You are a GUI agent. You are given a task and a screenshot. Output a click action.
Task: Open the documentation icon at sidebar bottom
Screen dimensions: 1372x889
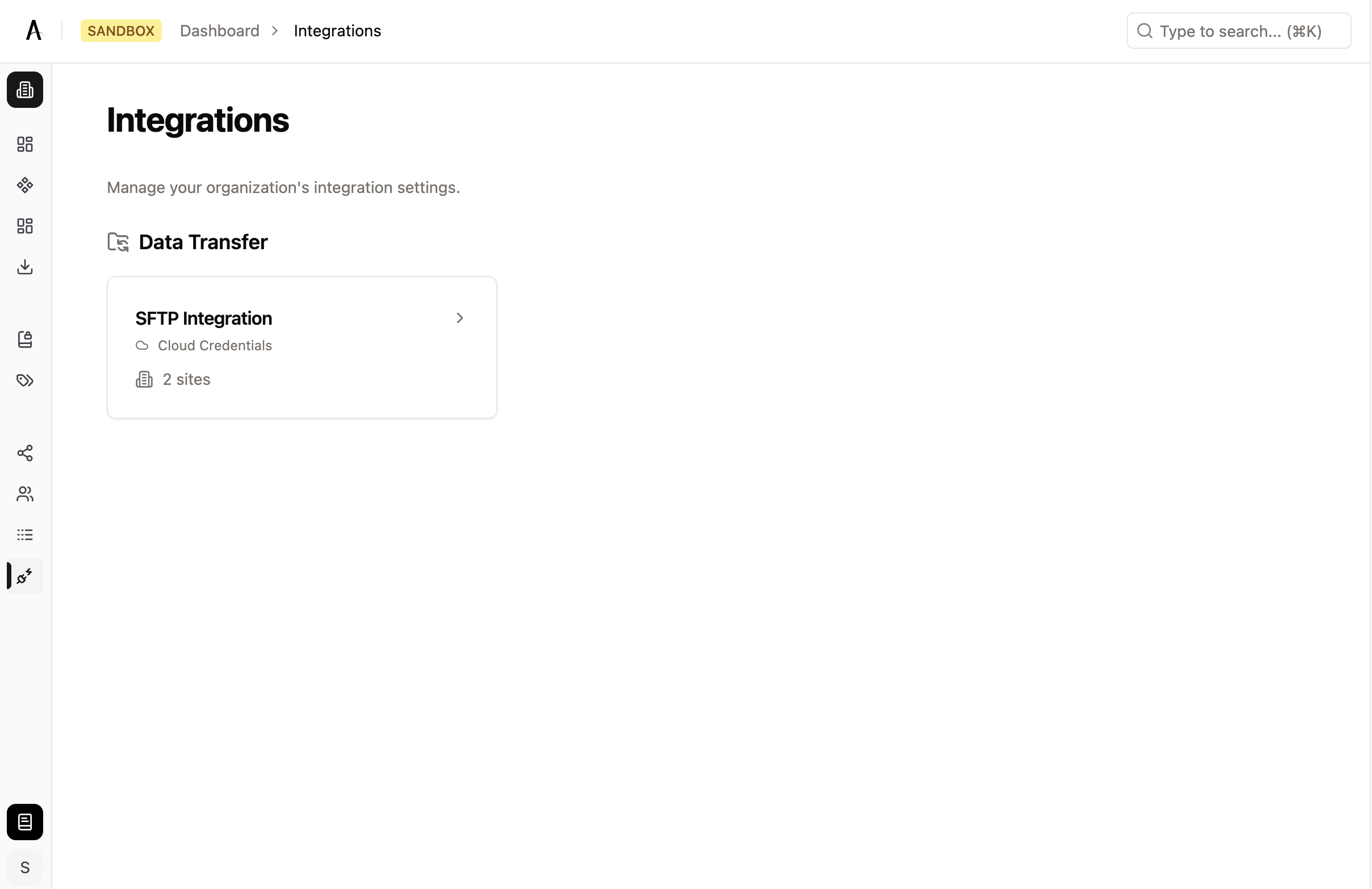[x=24, y=821]
